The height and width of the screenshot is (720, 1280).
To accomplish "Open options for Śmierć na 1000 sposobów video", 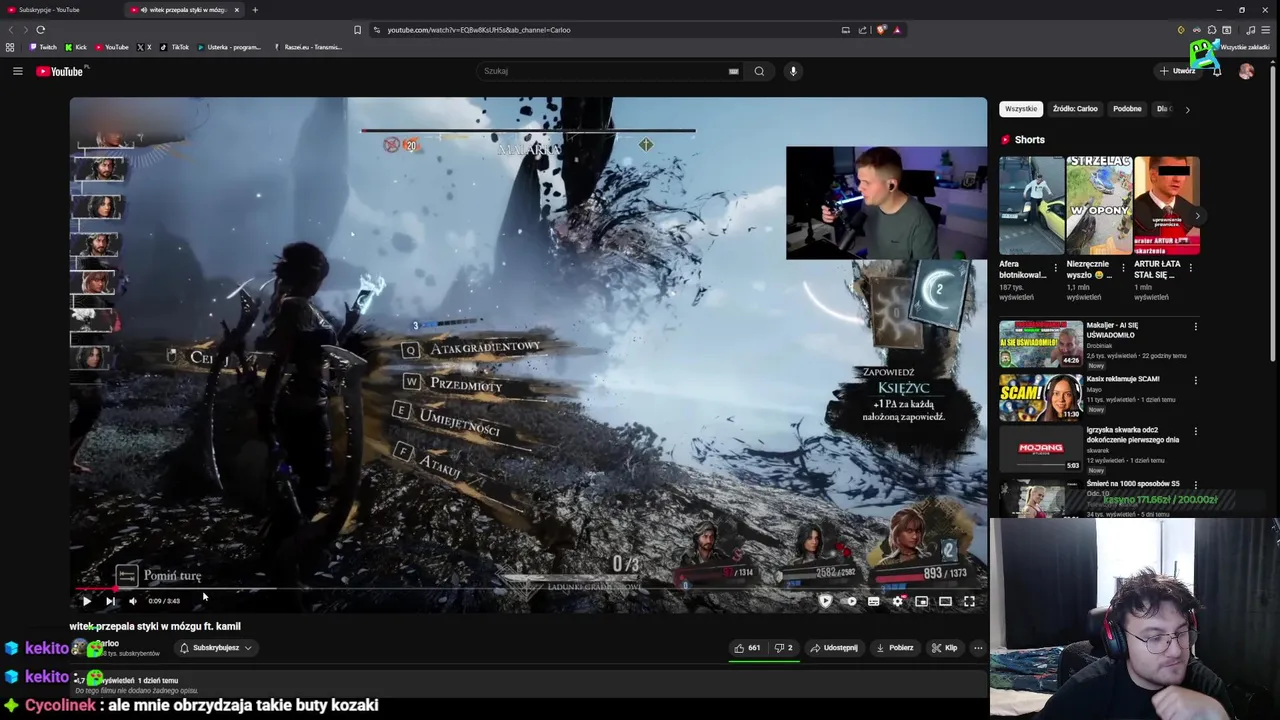I will pos(1195,485).
